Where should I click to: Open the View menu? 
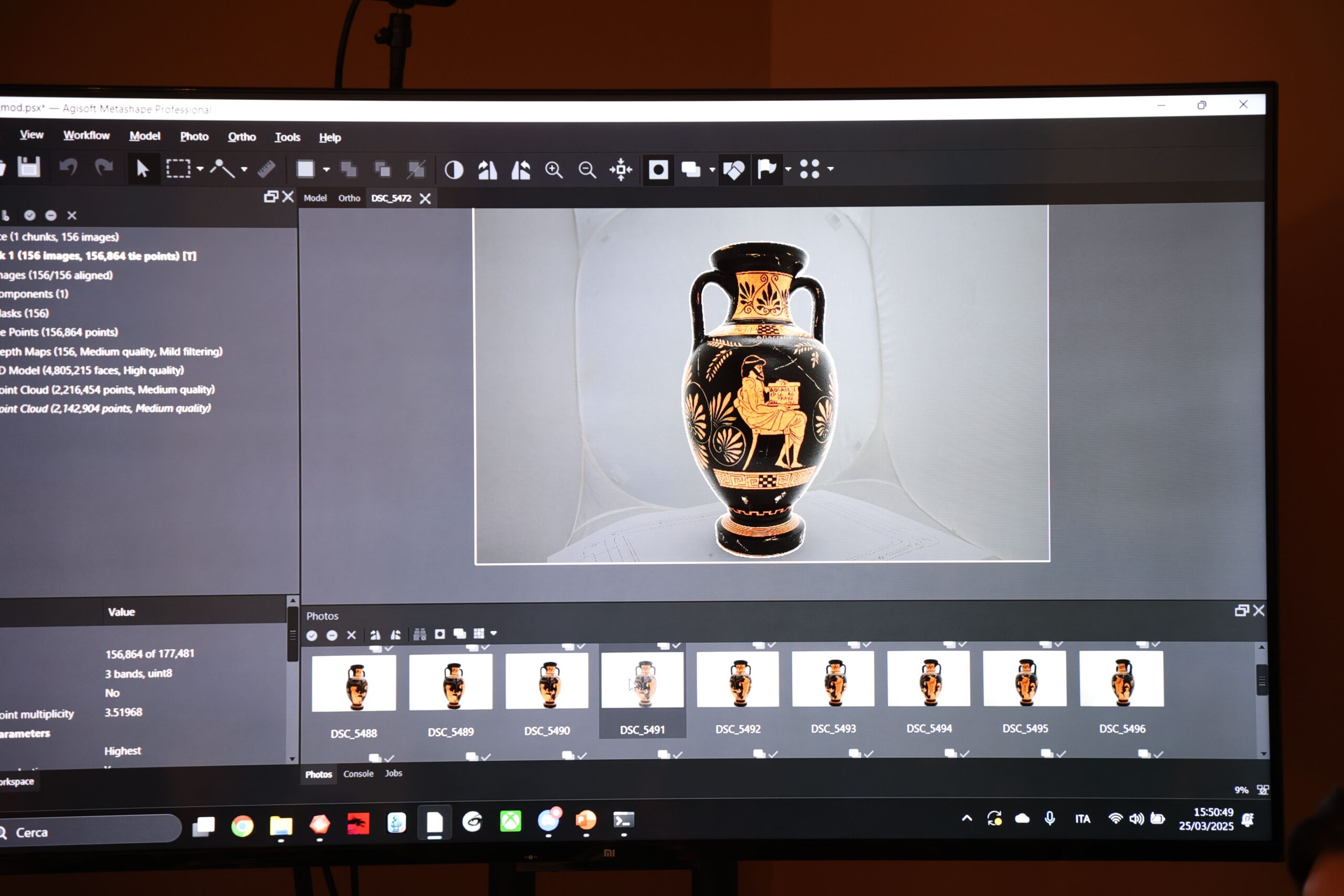tap(31, 135)
